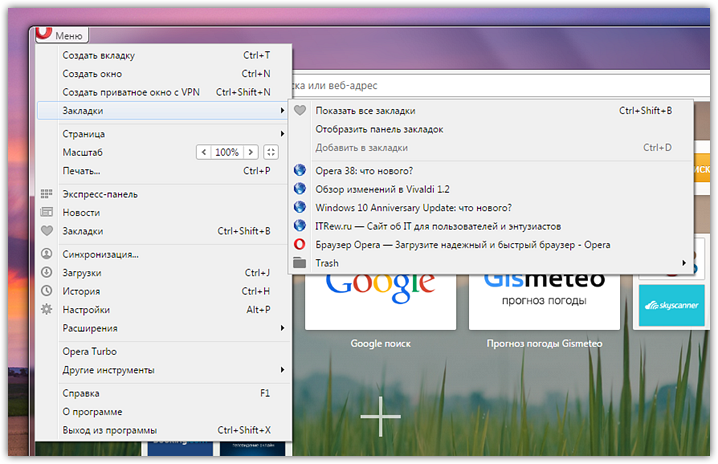Click globe icon for Windows 10 Anniversary bookmark
Image resolution: width=718 pixels, height=464 pixels.
[299, 207]
